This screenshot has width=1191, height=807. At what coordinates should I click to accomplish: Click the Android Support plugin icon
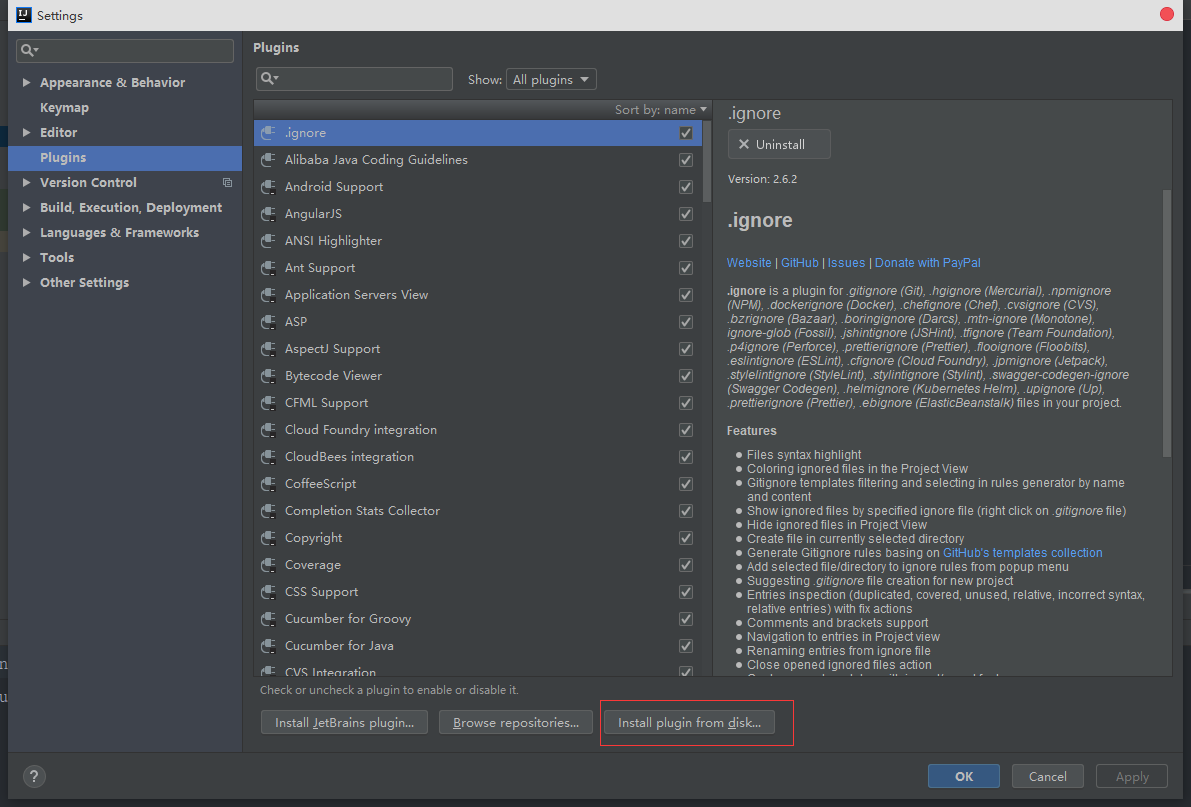268,187
